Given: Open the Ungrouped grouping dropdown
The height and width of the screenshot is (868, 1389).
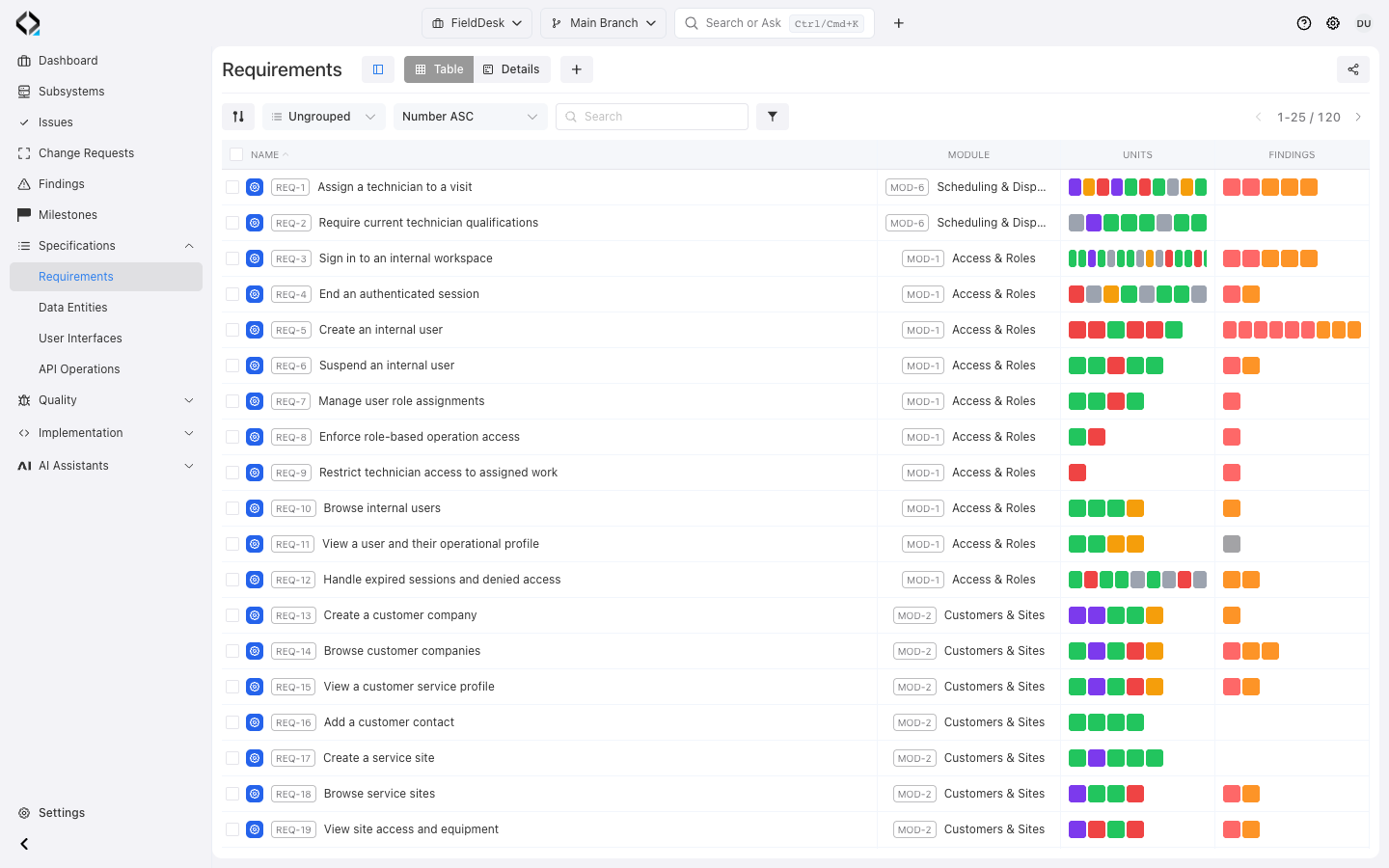Looking at the screenshot, I should 324,117.
